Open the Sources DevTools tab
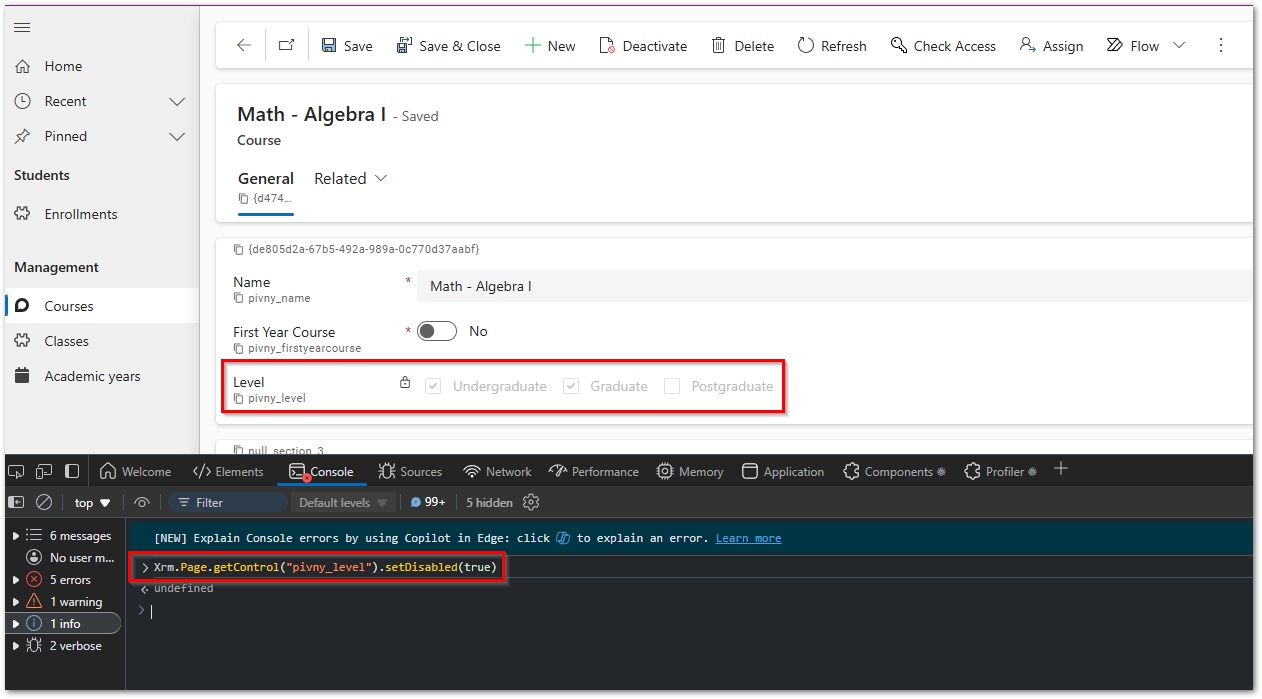1262x699 pixels. [x=410, y=471]
